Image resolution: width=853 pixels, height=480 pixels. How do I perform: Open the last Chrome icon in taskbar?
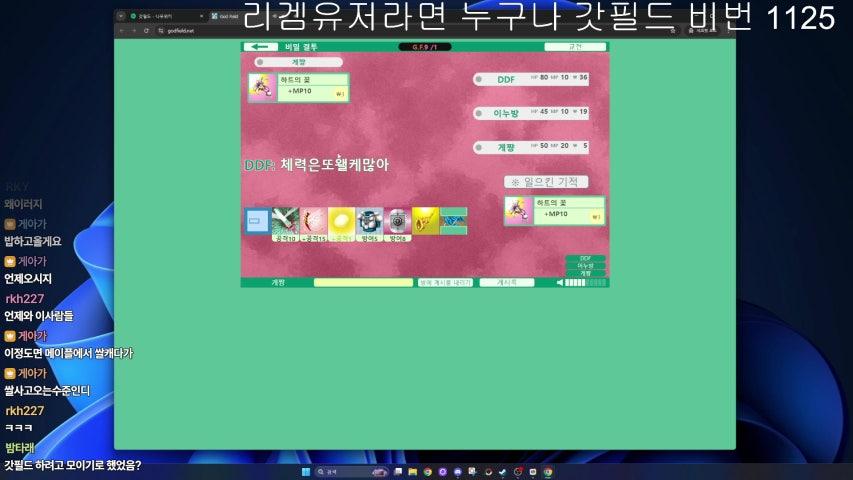[x=548, y=472]
